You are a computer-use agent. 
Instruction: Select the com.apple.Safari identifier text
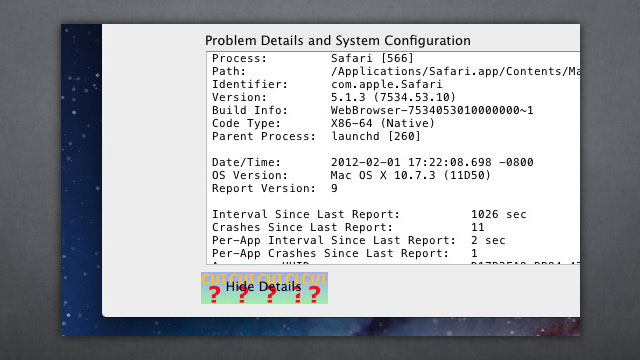click(387, 84)
